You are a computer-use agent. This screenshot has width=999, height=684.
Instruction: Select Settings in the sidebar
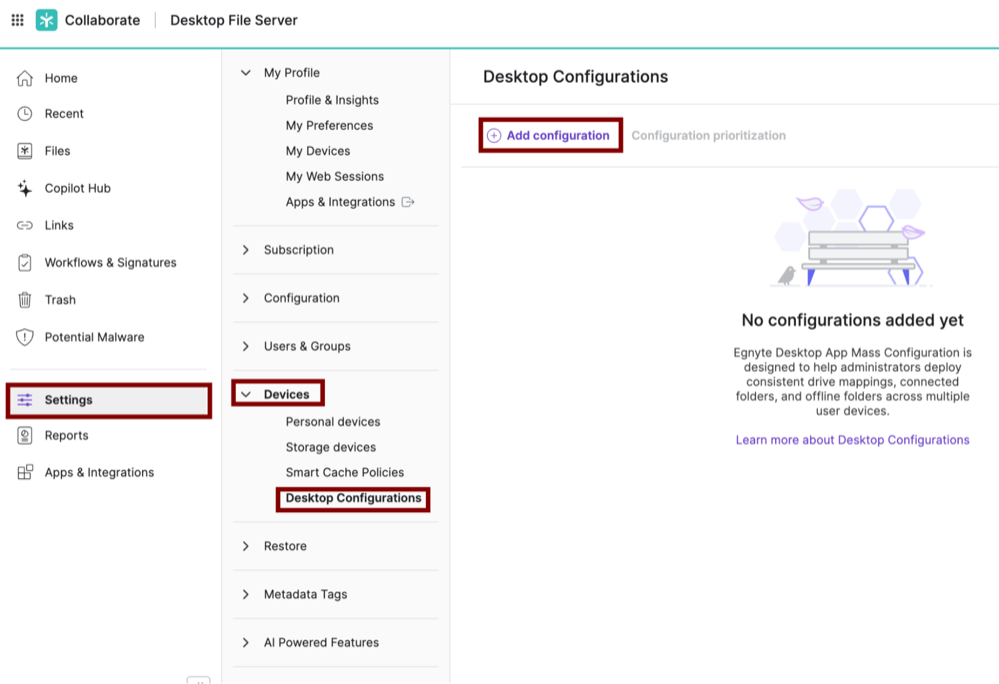tap(108, 400)
